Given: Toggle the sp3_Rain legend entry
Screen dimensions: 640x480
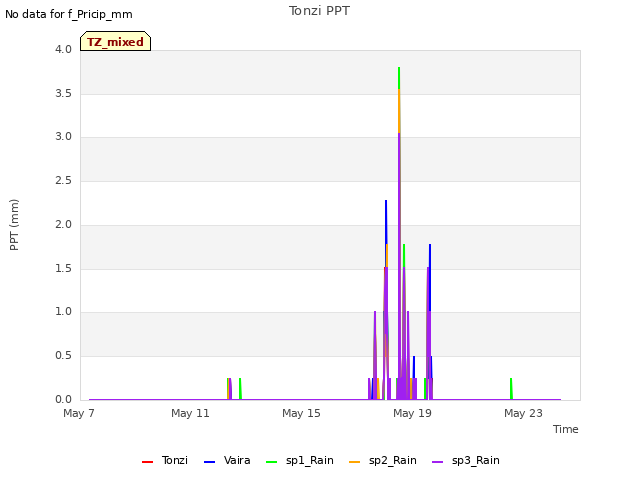Looking at the screenshot, I should [466, 460].
